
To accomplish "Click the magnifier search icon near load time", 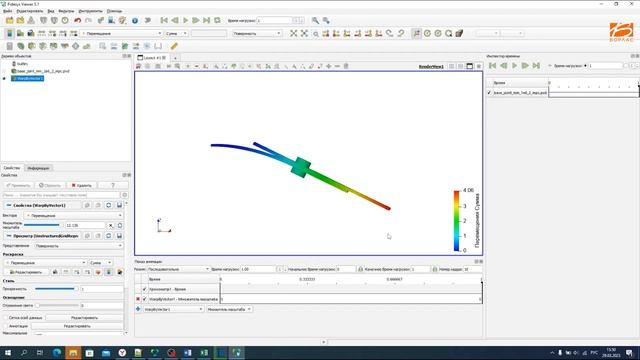I will 316,20.
